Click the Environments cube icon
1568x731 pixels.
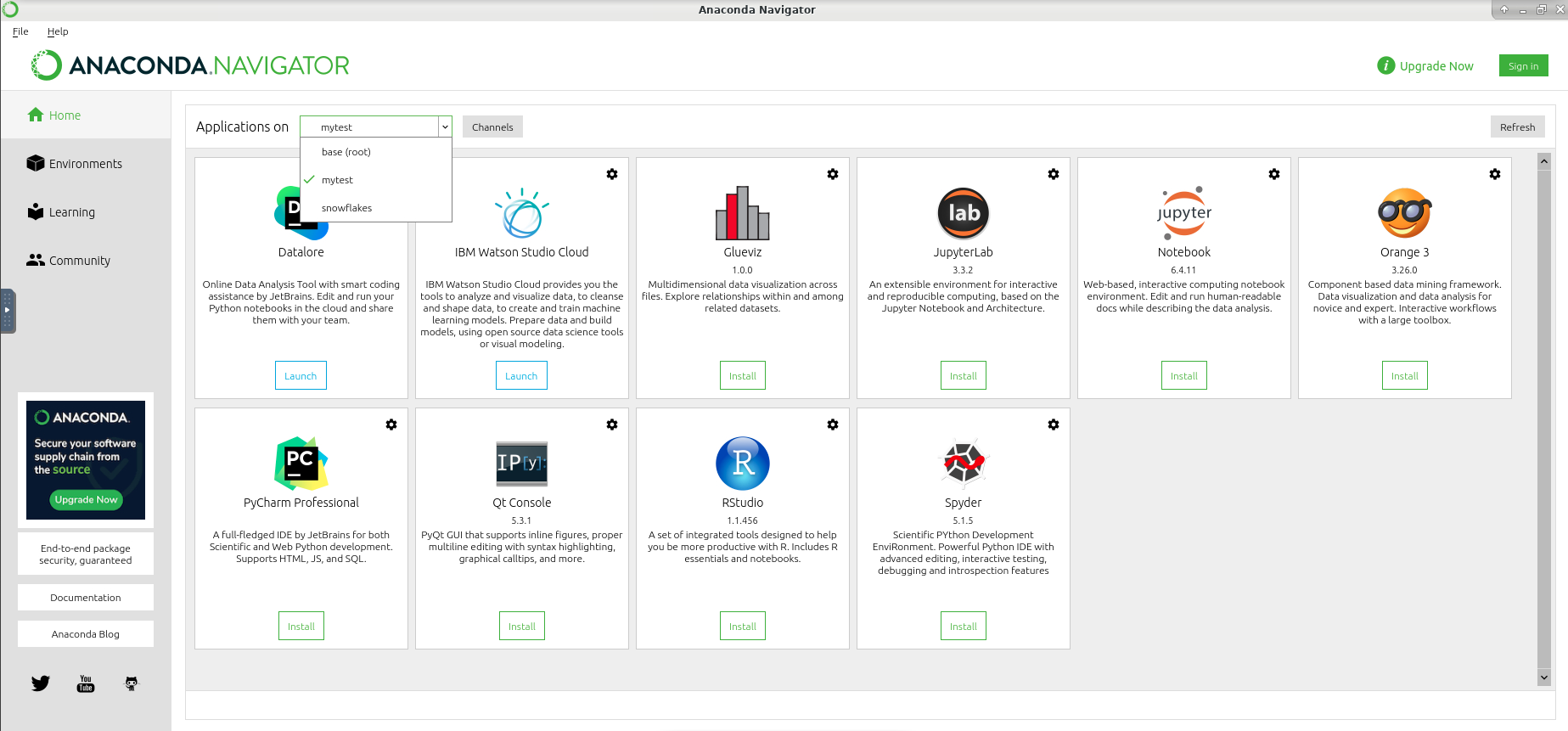pos(36,163)
